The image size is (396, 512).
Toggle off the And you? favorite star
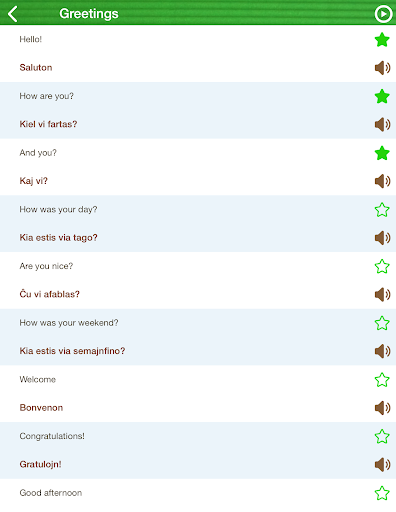tap(382, 153)
